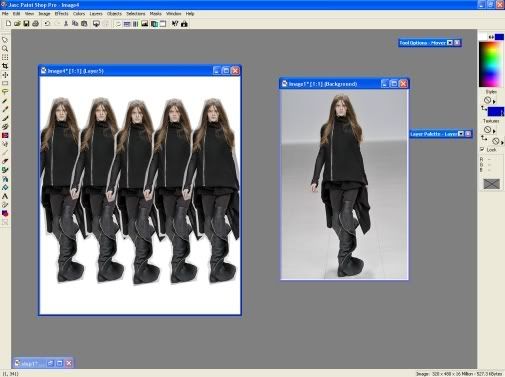Image resolution: width=505 pixels, height=377 pixels.
Task: Create a new image from toolbar
Action: 8,24
